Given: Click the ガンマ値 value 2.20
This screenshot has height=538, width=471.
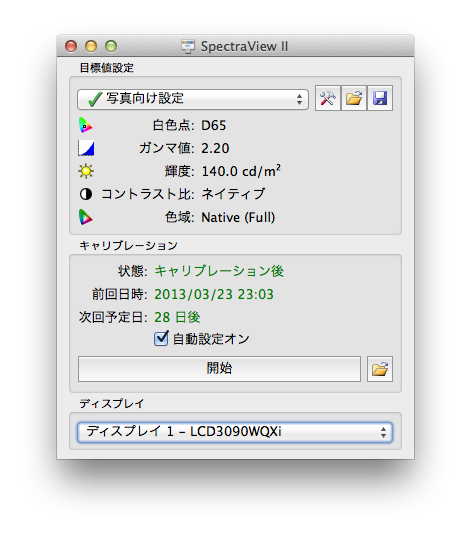Looking at the screenshot, I should (x=215, y=148).
